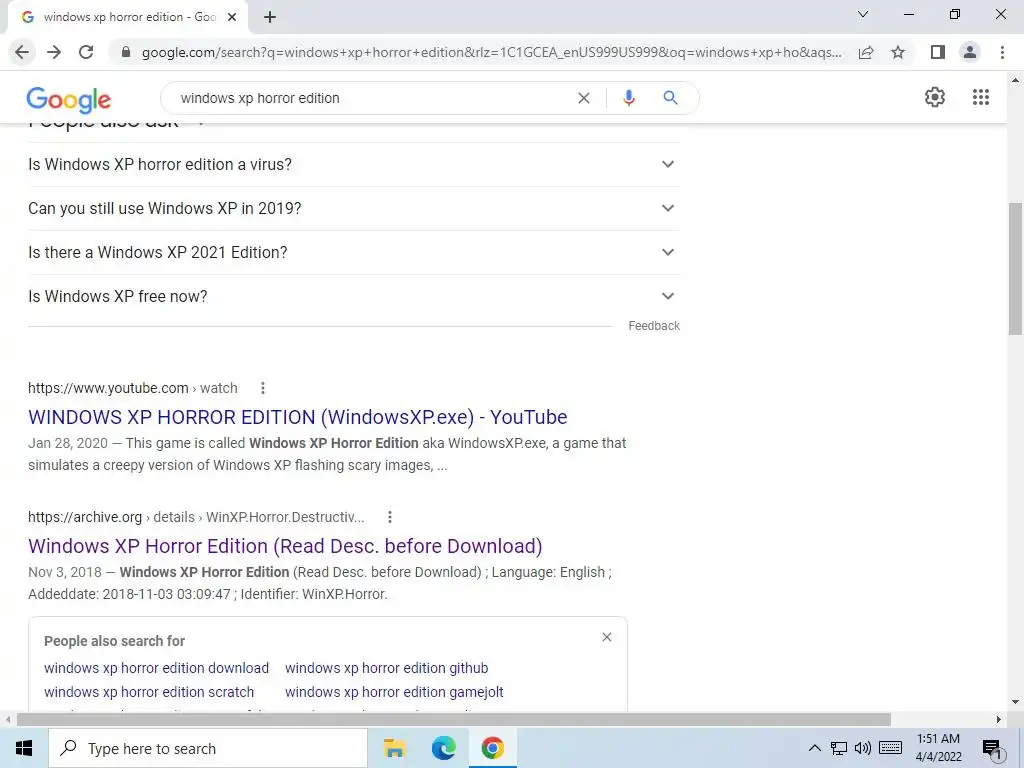Show hidden system tray icons

point(814,748)
